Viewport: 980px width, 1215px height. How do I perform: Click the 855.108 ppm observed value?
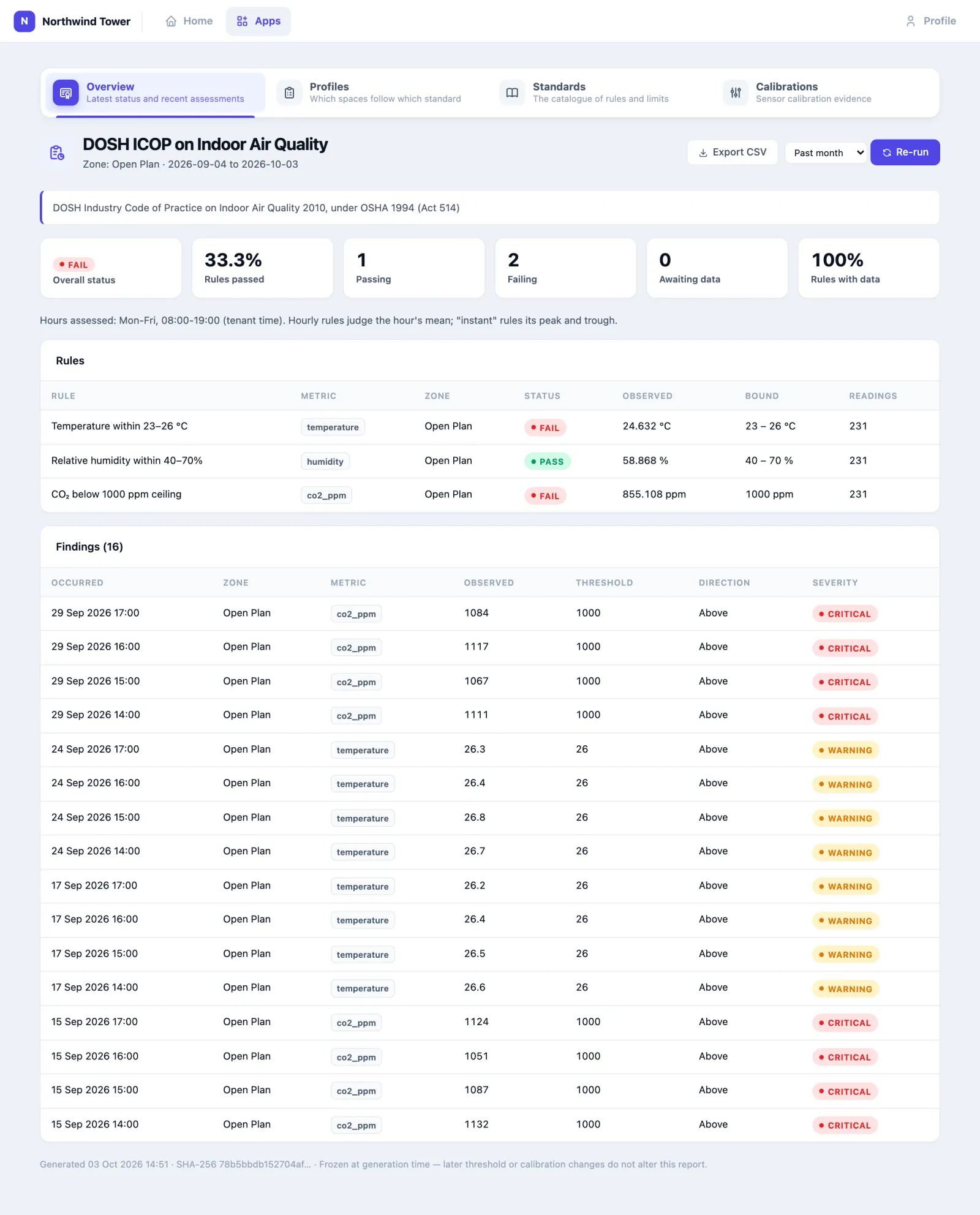click(654, 494)
